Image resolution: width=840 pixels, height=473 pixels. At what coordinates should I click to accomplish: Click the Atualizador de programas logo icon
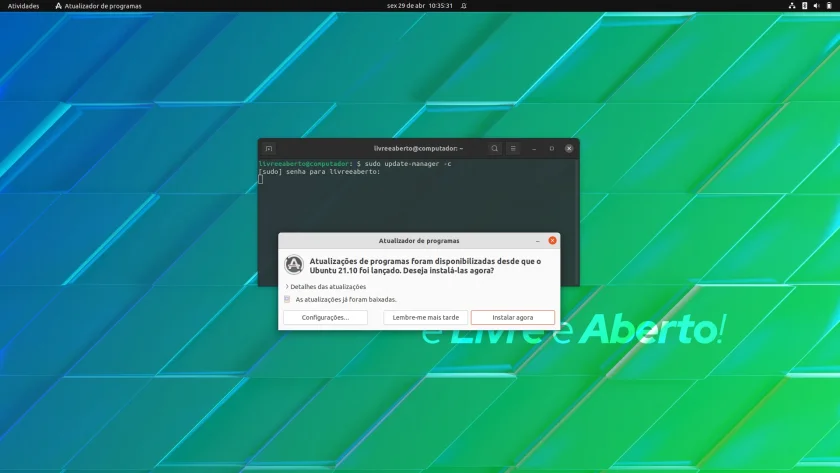(294, 264)
